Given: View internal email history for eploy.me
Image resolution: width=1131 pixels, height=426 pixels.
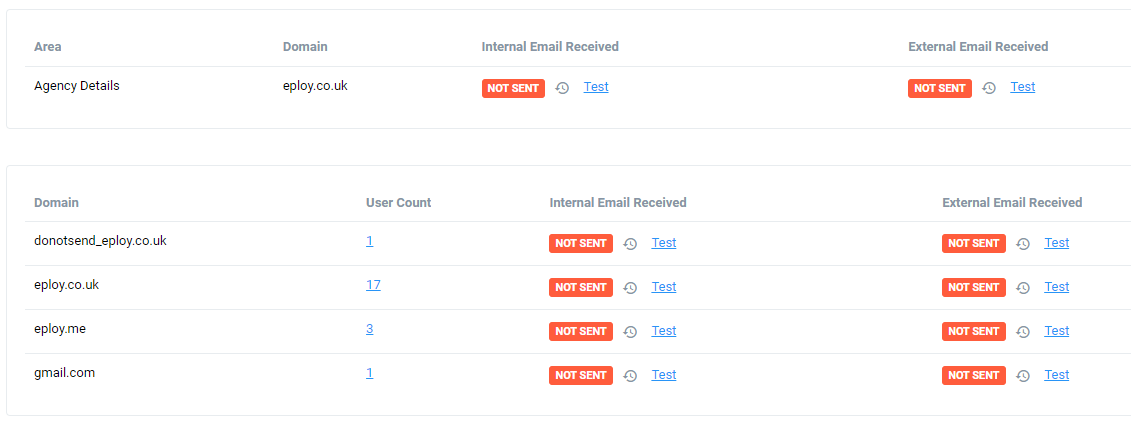Looking at the screenshot, I should (630, 332).
